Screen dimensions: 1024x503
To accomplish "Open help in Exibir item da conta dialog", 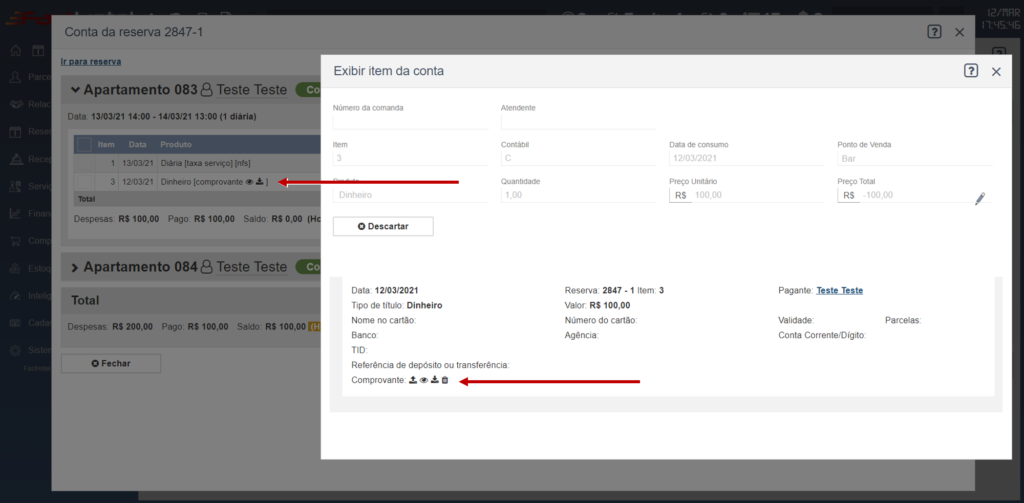I will [x=971, y=71].
